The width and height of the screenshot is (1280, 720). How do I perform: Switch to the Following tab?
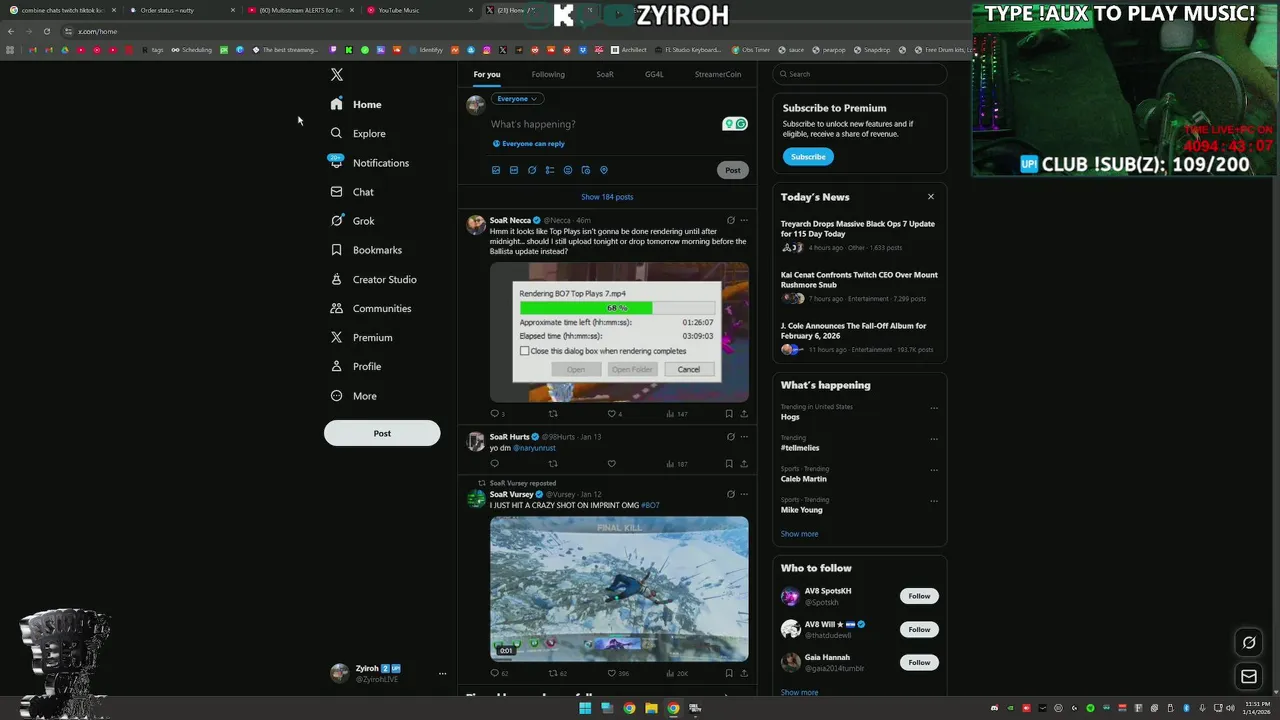click(x=548, y=74)
